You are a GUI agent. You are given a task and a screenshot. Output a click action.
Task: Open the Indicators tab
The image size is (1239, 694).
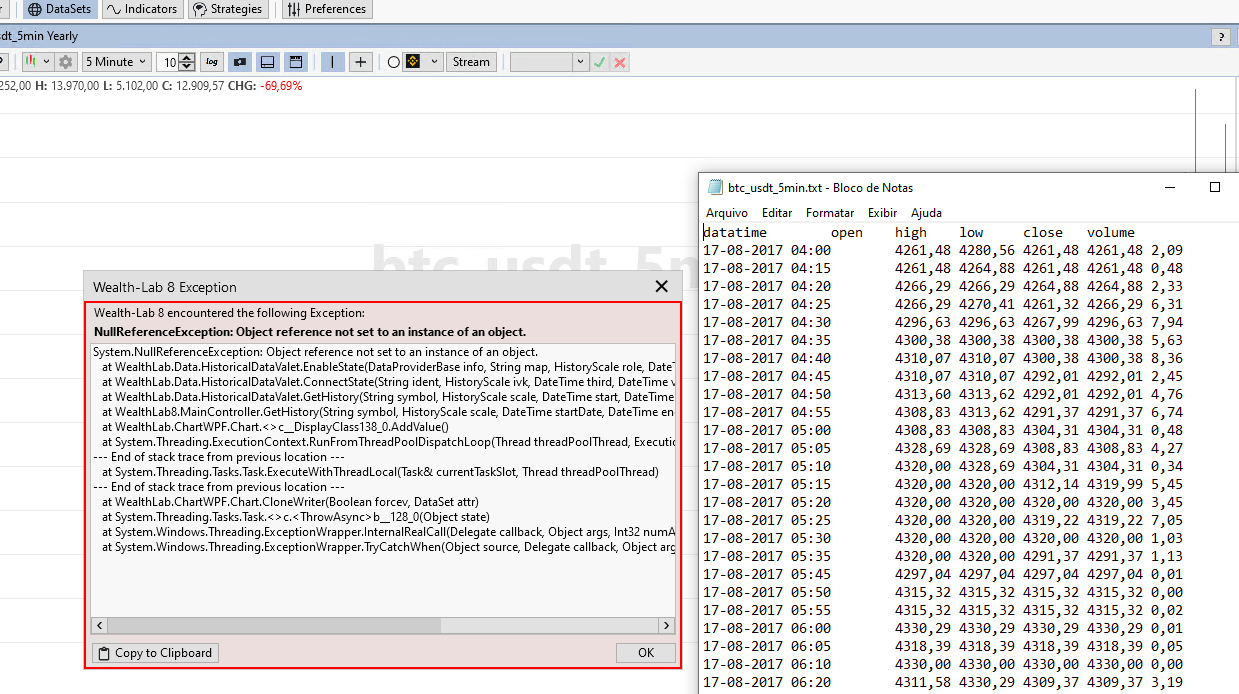click(143, 9)
